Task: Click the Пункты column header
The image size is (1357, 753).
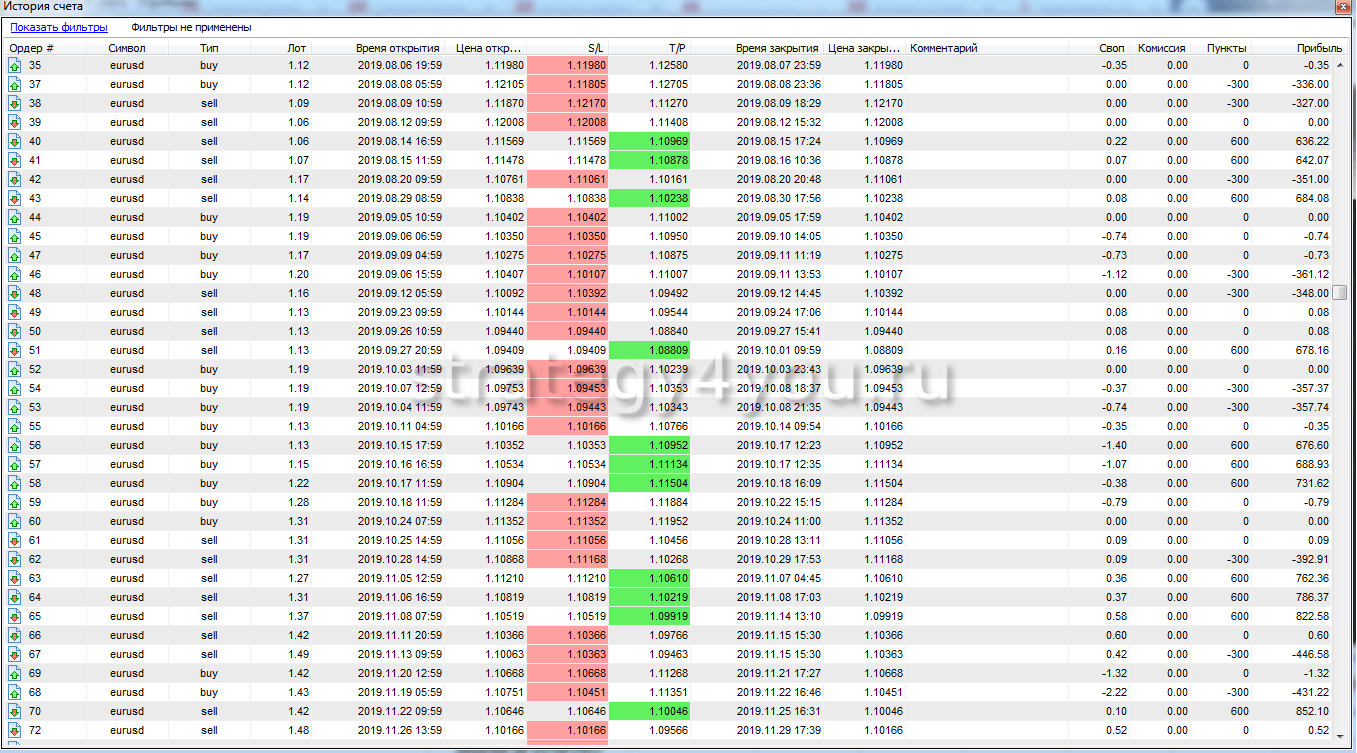Action: [1226, 48]
